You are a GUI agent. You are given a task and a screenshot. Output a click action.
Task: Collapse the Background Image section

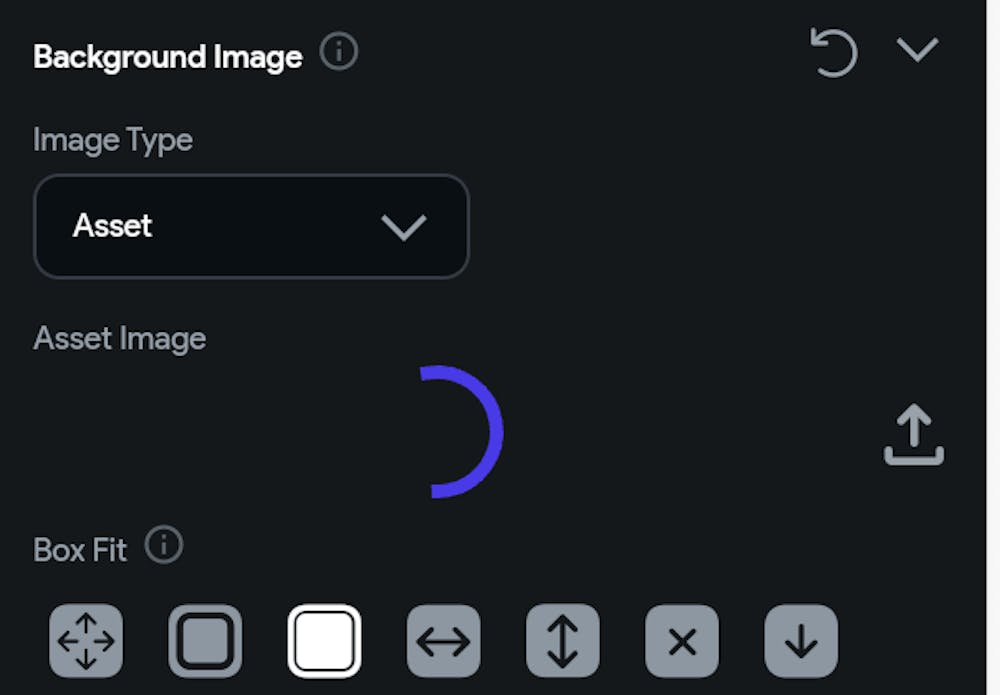point(917,50)
